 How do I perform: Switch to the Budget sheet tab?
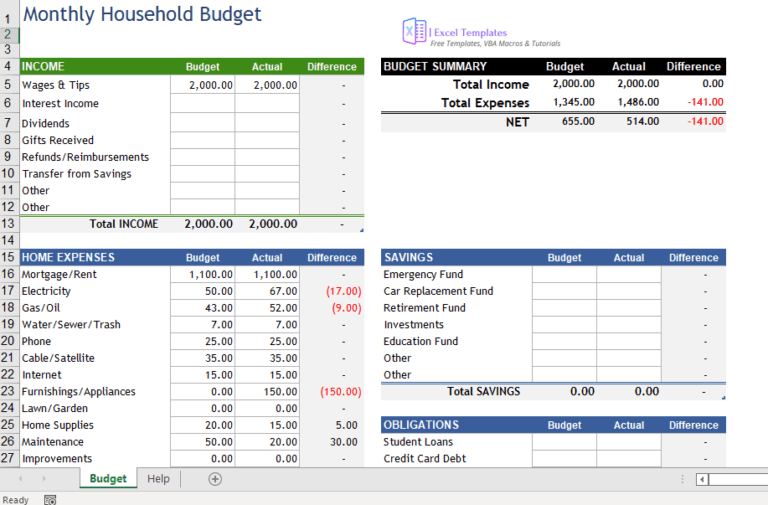(x=108, y=479)
